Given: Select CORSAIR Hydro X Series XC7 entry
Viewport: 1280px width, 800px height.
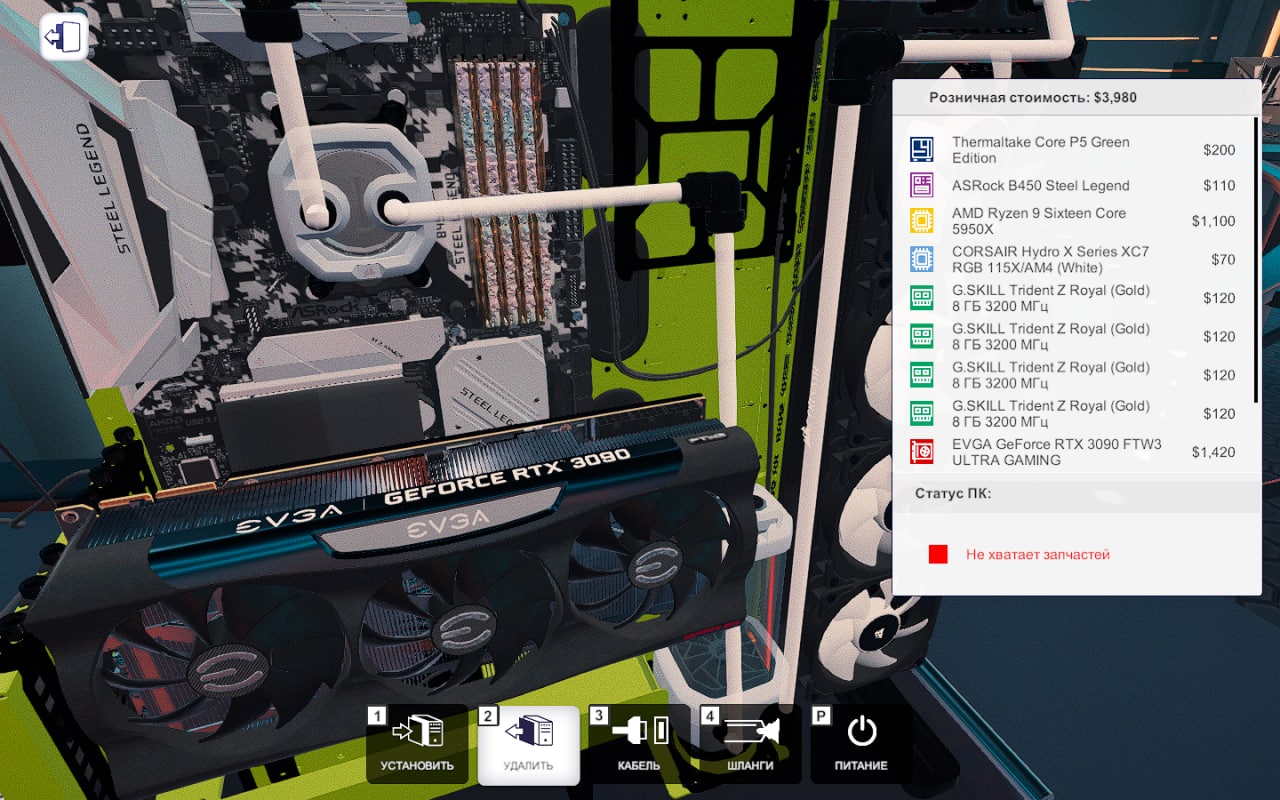Looking at the screenshot, I should tap(1073, 260).
